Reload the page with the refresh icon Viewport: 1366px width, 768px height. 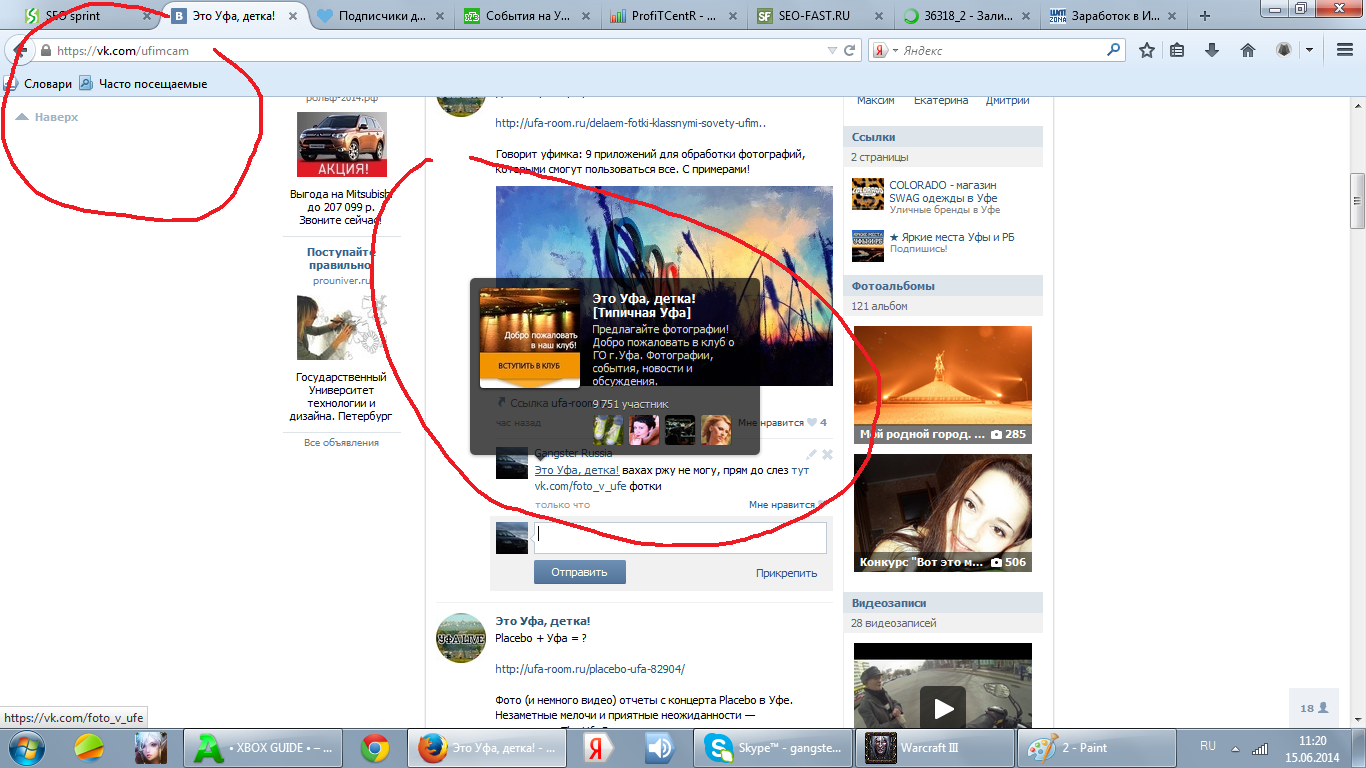(x=850, y=50)
